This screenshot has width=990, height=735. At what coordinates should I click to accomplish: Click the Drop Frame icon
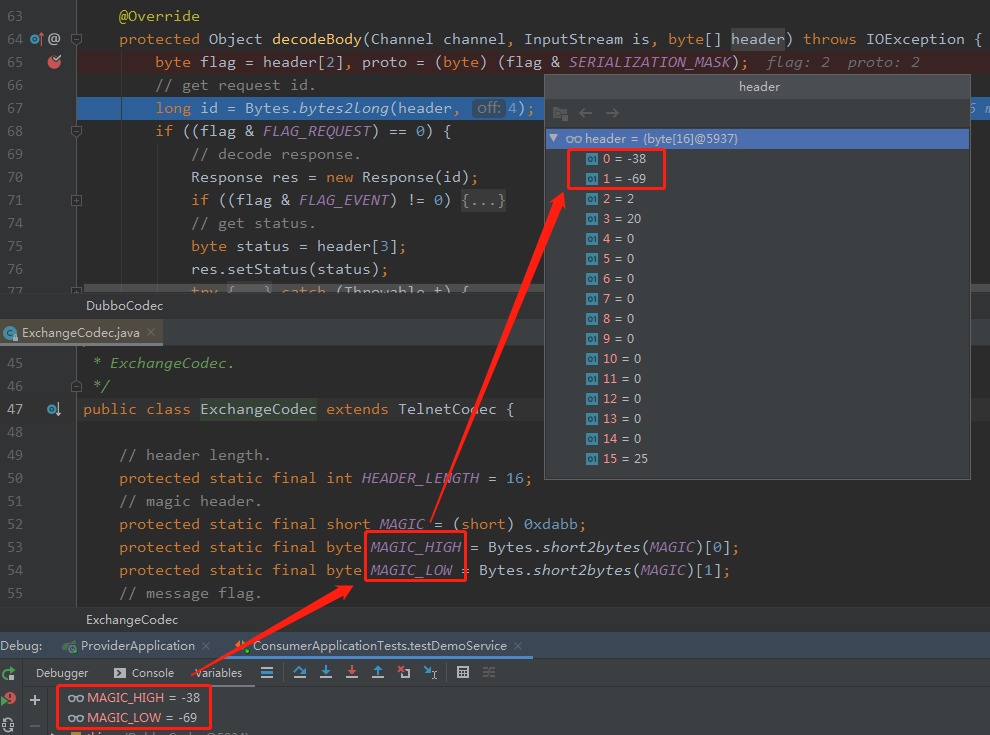click(x=404, y=672)
